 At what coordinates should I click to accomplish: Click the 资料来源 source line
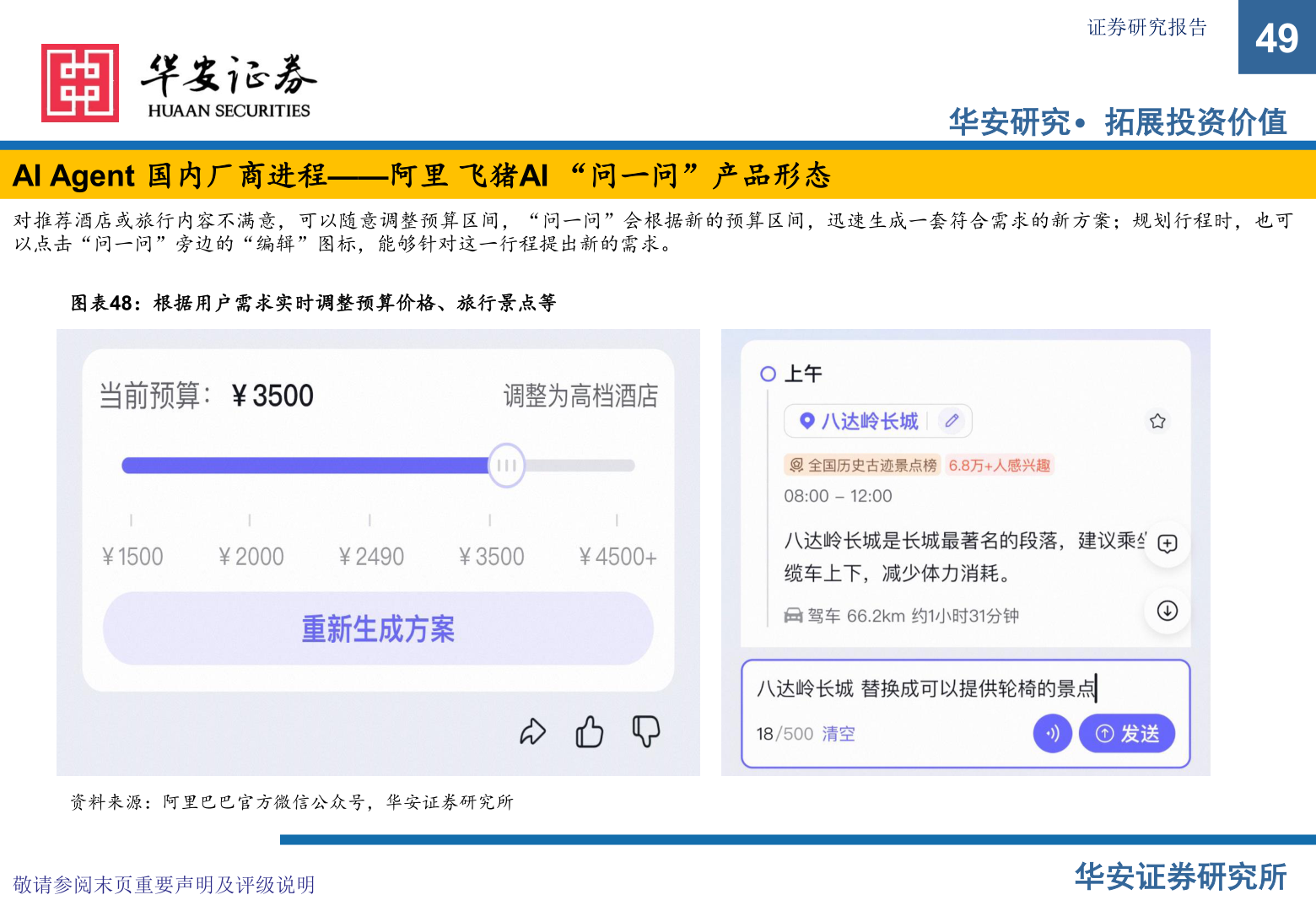[x=292, y=801]
